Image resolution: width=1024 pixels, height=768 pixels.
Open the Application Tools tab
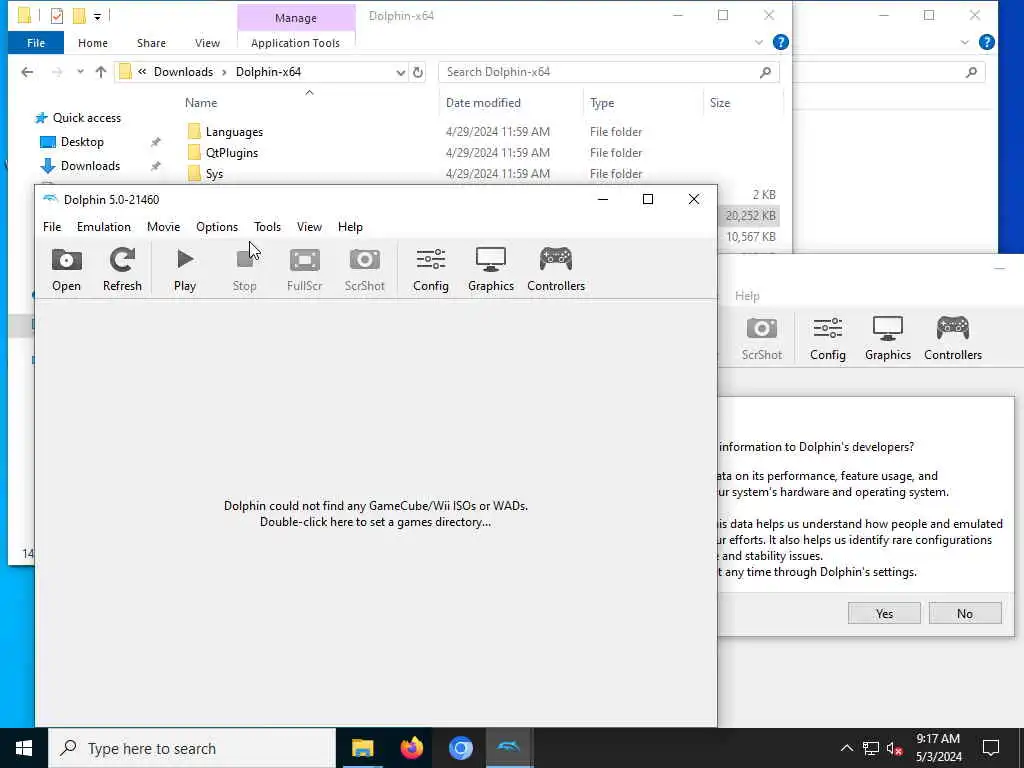point(295,43)
